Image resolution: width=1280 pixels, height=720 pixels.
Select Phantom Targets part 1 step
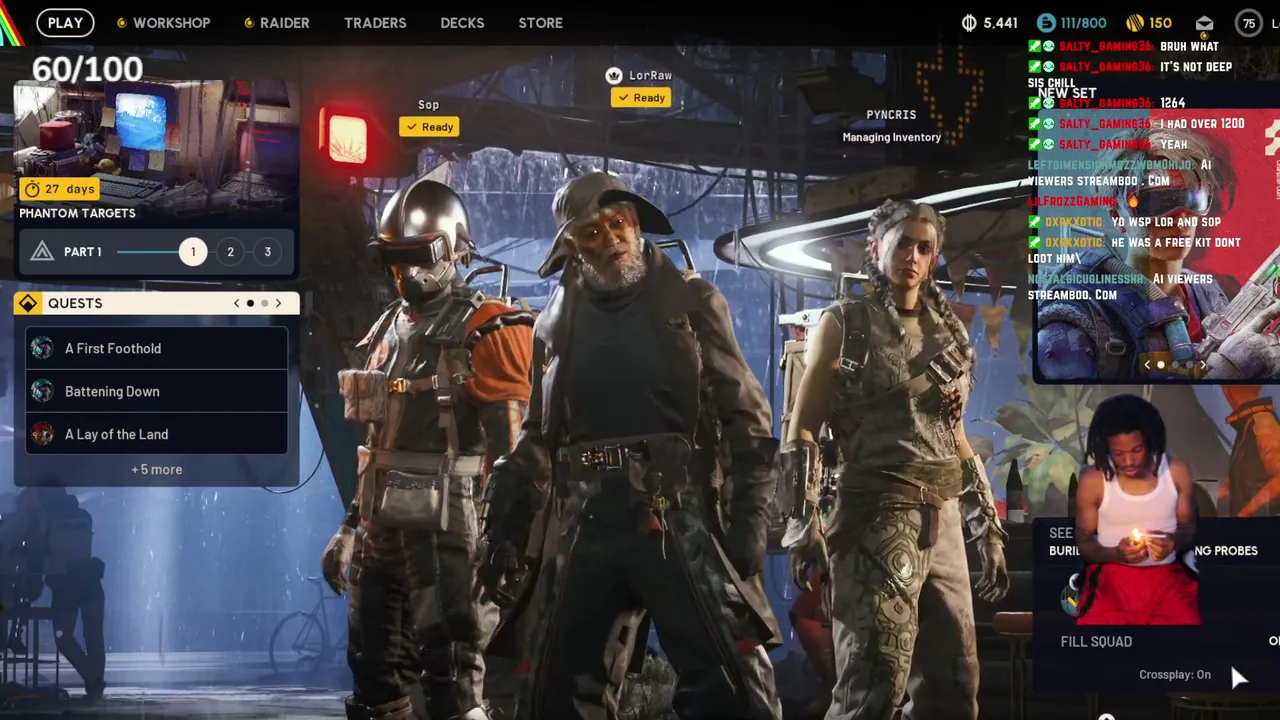[x=193, y=252]
